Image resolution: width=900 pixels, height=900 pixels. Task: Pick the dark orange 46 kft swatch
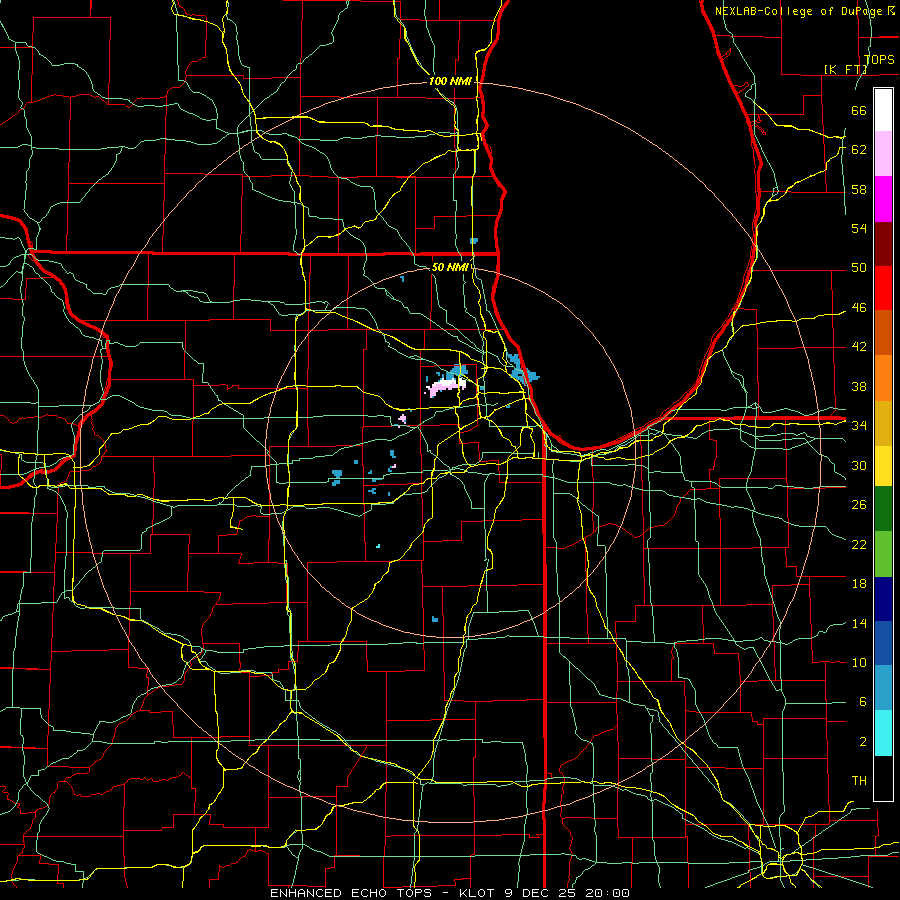883,332
